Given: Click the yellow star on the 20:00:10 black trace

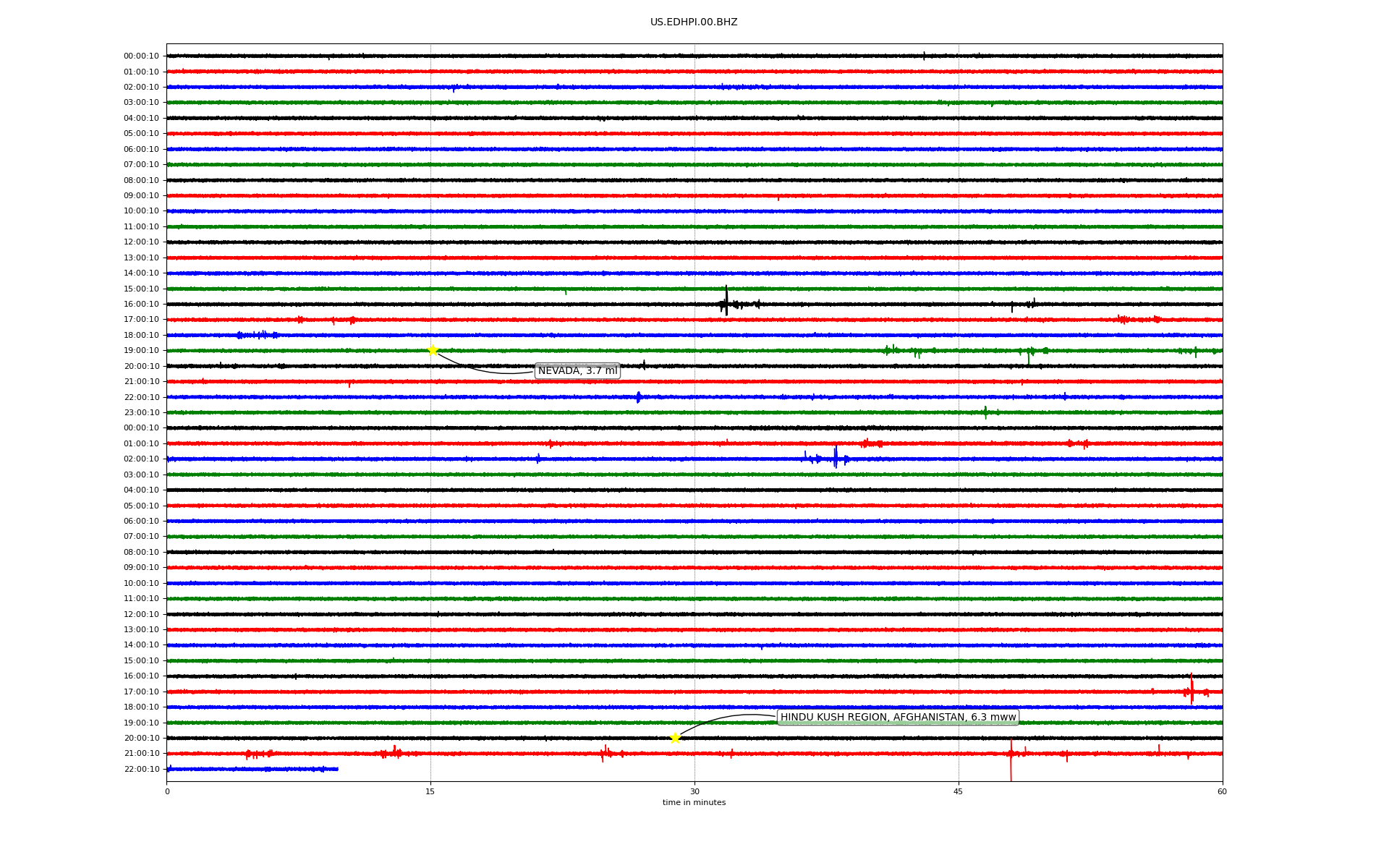Looking at the screenshot, I should (675, 738).
